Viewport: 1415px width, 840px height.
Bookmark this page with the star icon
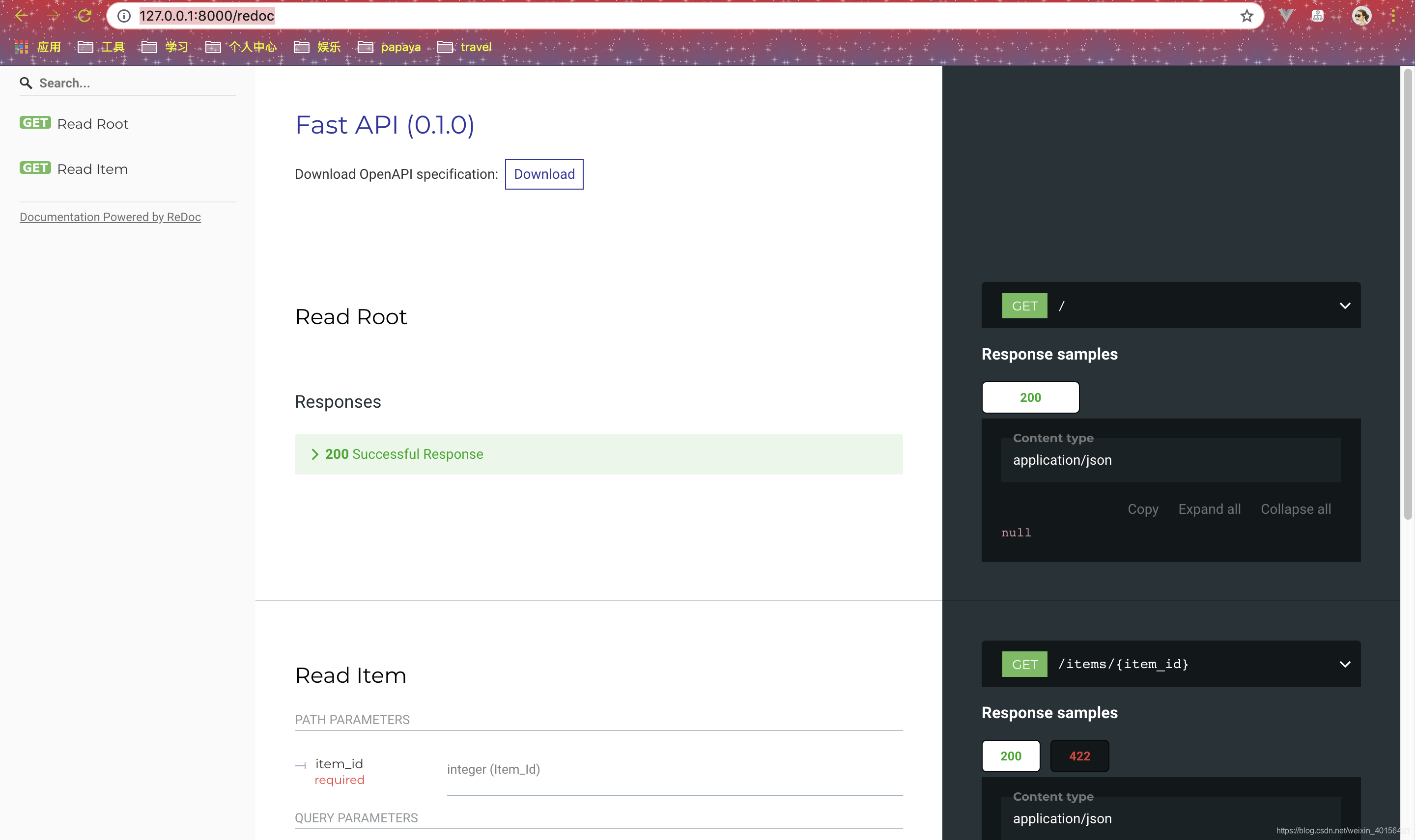tap(1246, 16)
